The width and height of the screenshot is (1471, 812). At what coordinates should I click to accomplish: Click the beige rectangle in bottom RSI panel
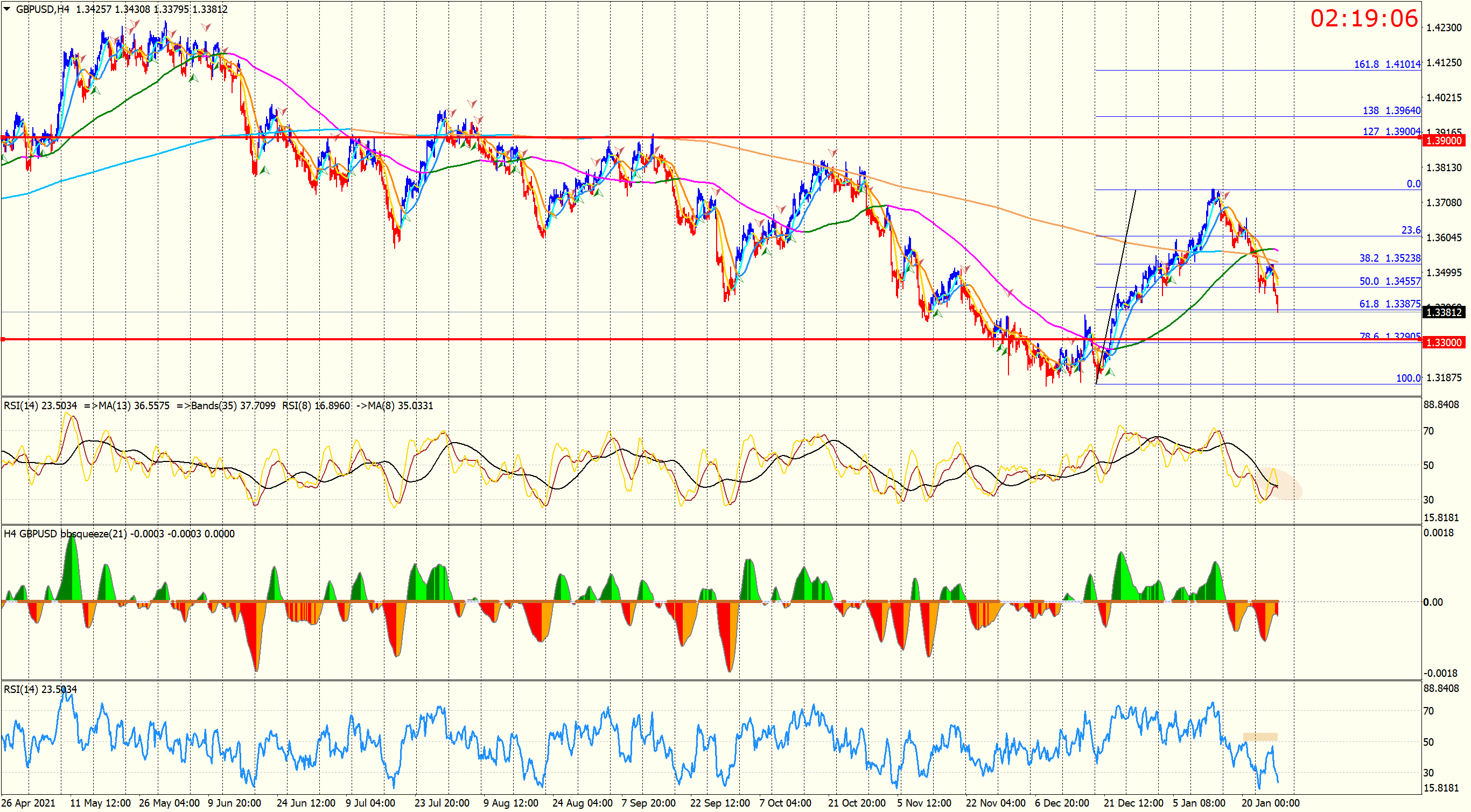(1260, 737)
